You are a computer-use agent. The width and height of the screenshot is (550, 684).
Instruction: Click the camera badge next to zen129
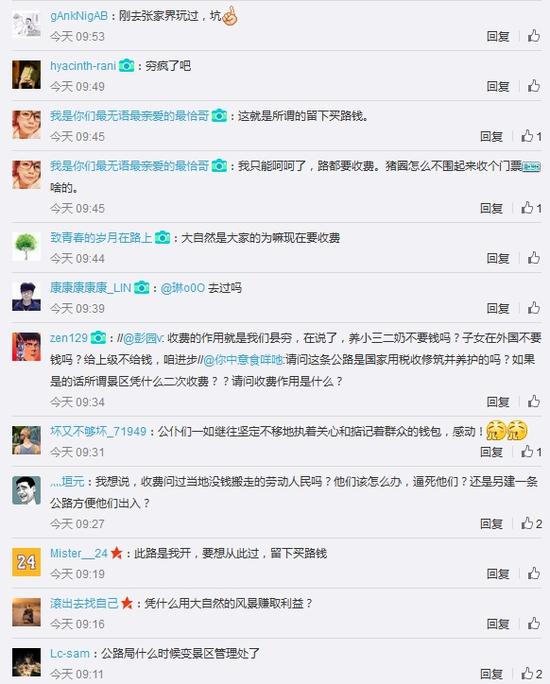point(98,338)
